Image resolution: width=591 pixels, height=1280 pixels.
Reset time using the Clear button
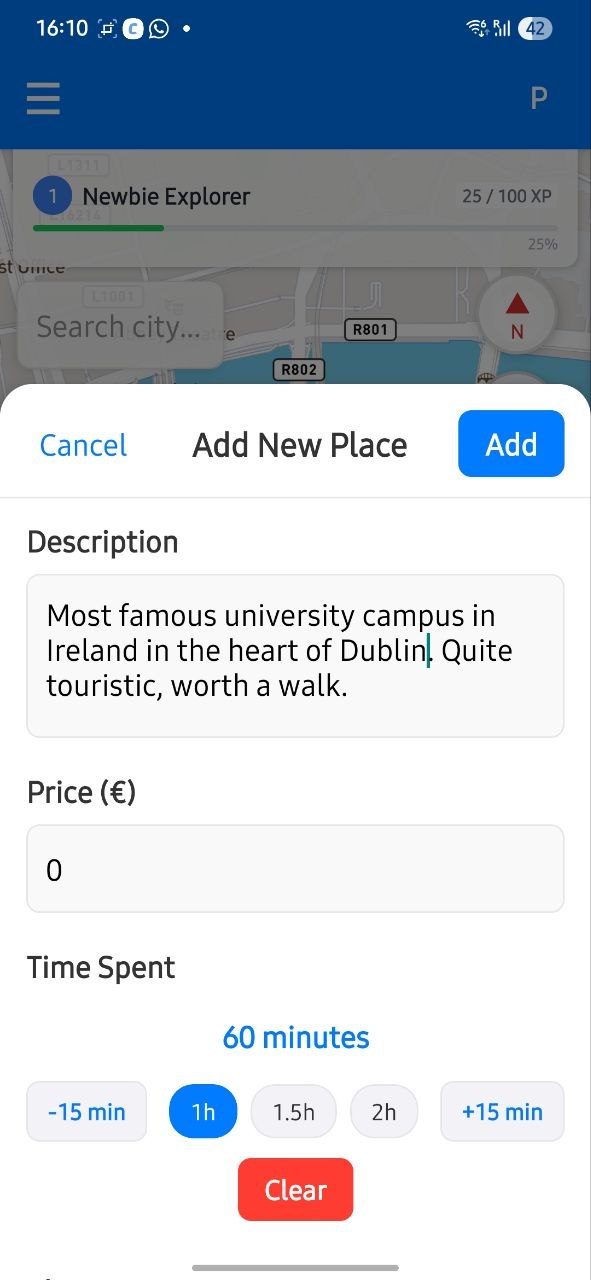[x=295, y=1189]
